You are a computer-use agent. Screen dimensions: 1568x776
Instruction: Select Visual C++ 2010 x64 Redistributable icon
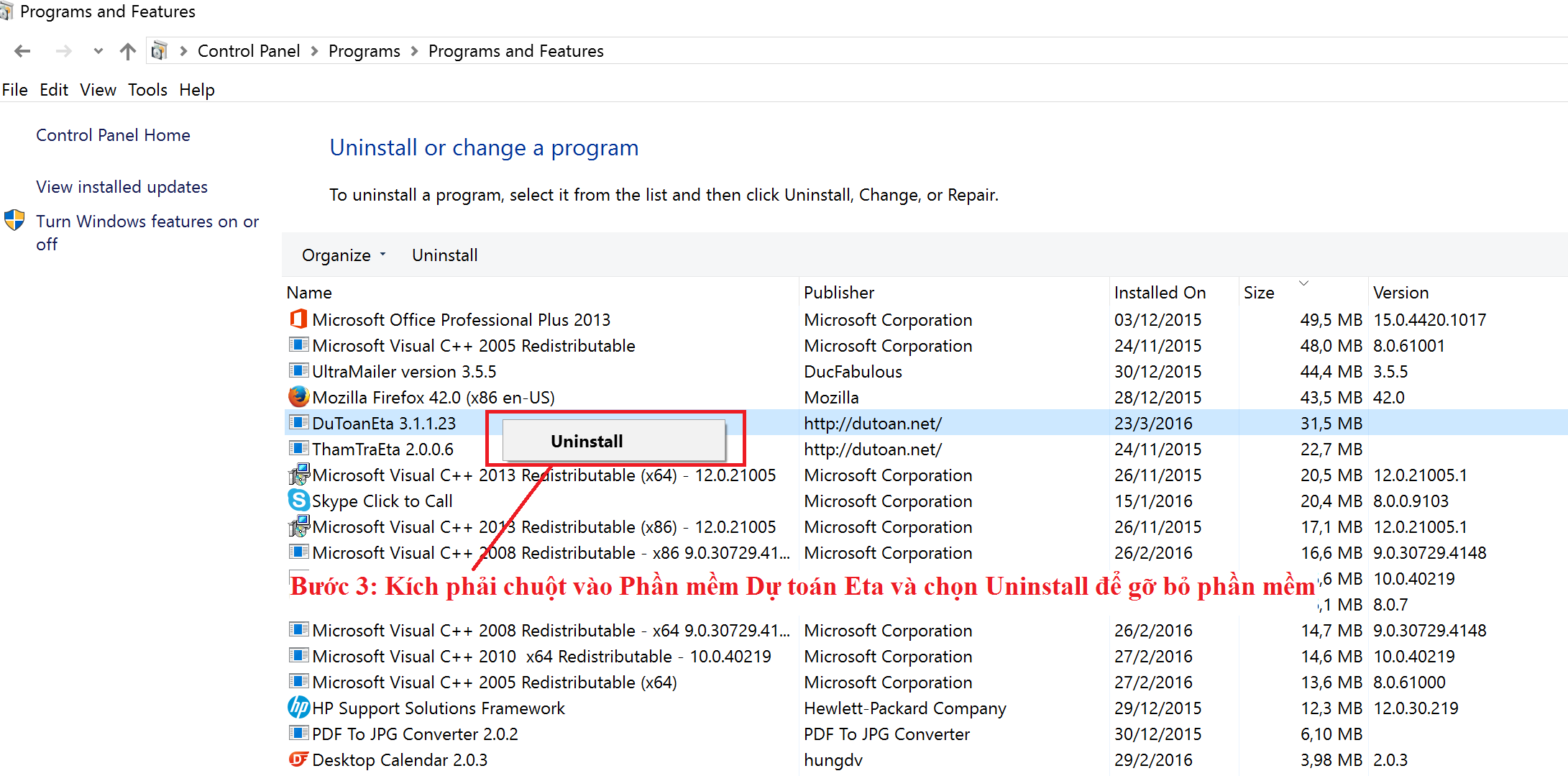pos(298,655)
